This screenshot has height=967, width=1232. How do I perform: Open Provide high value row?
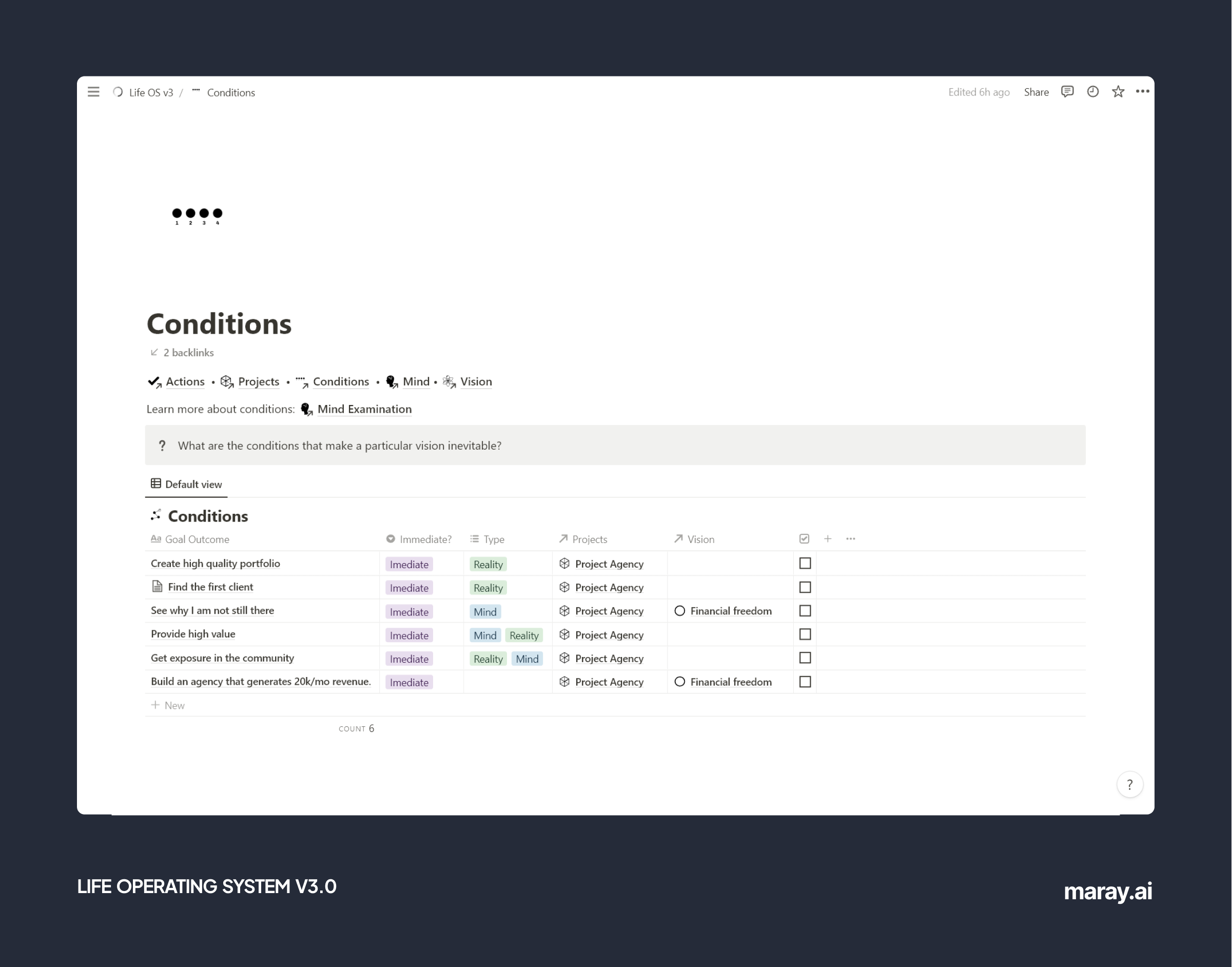(193, 634)
